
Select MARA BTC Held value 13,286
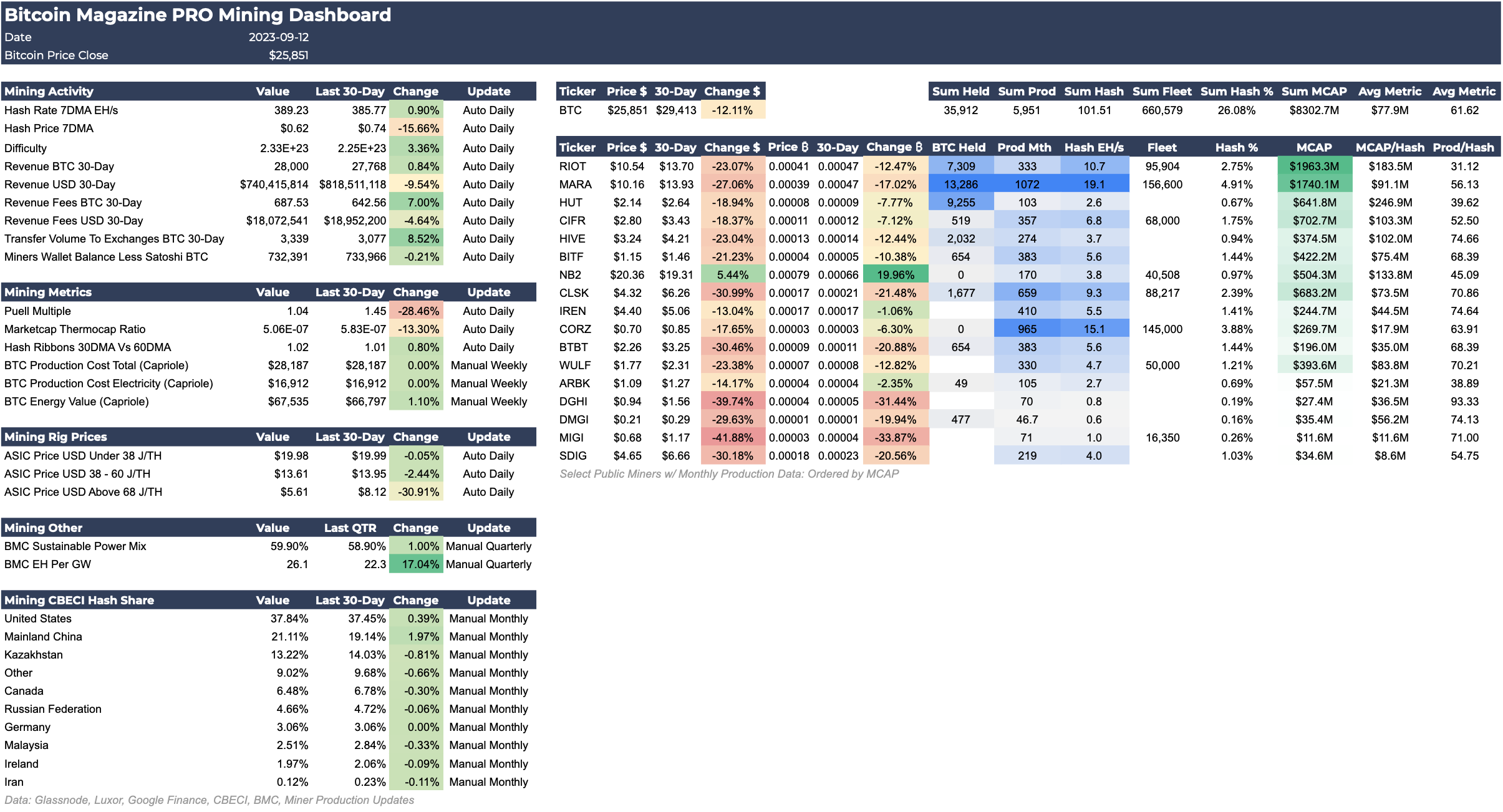click(x=960, y=185)
